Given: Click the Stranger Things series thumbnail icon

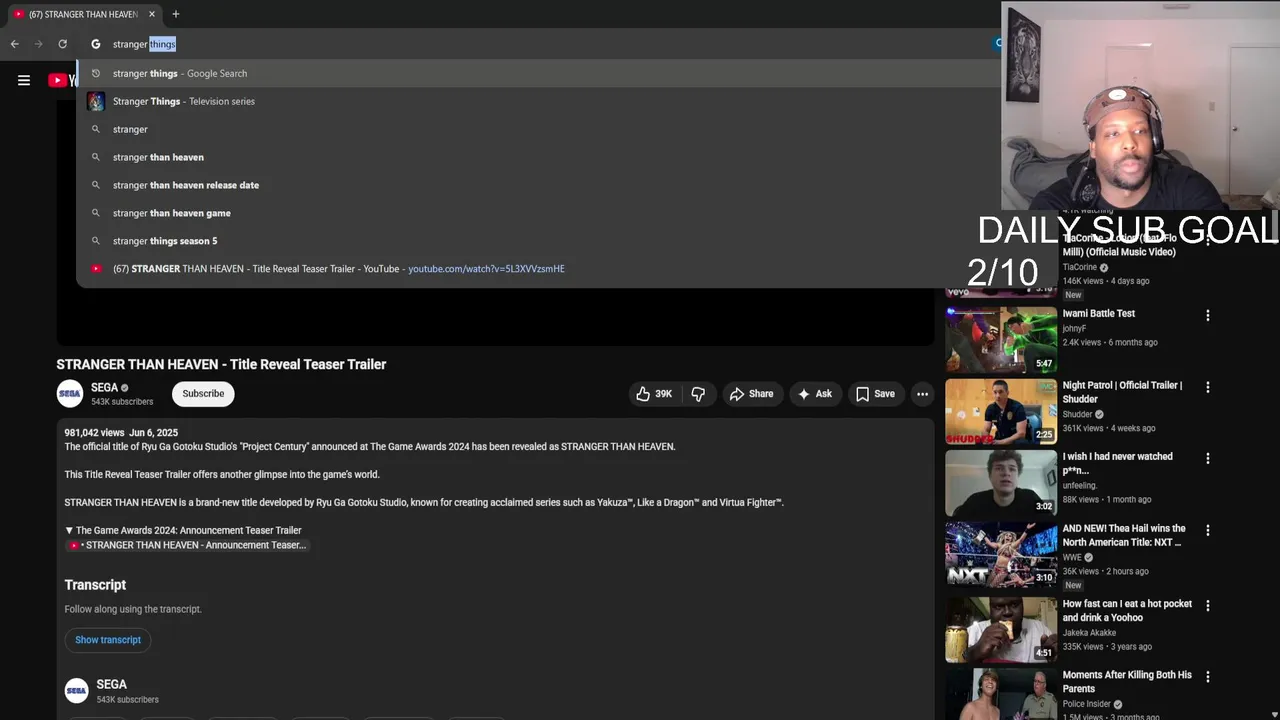Looking at the screenshot, I should pos(96,101).
